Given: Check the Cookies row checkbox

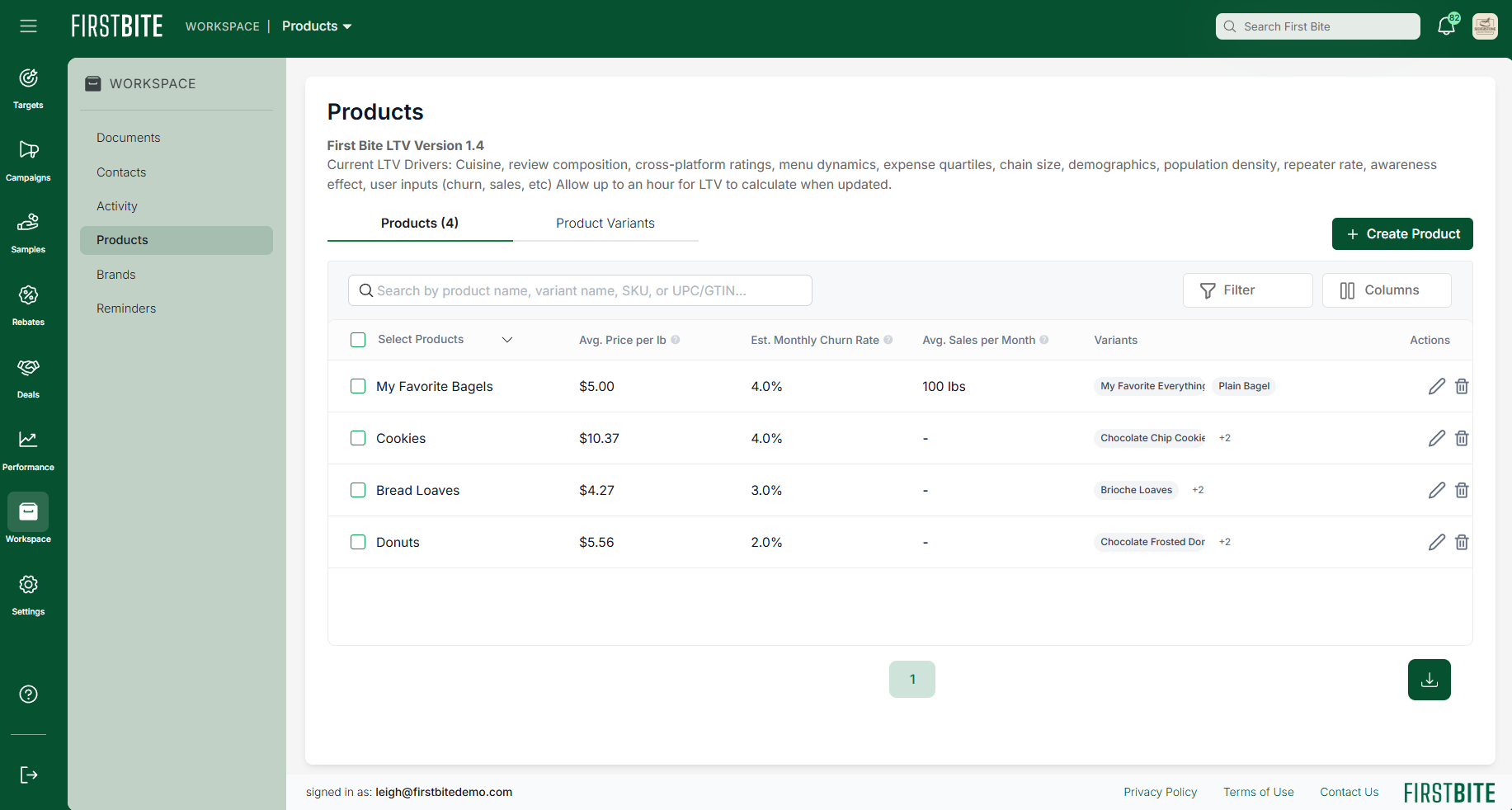Looking at the screenshot, I should (x=358, y=438).
